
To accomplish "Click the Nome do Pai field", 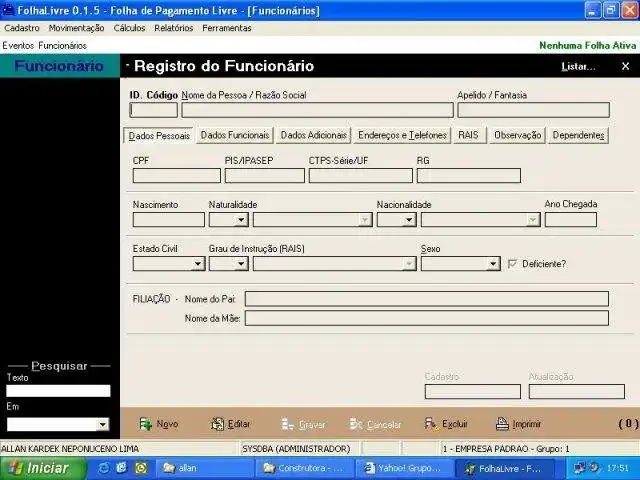I will pyautogui.click(x=427, y=299).
